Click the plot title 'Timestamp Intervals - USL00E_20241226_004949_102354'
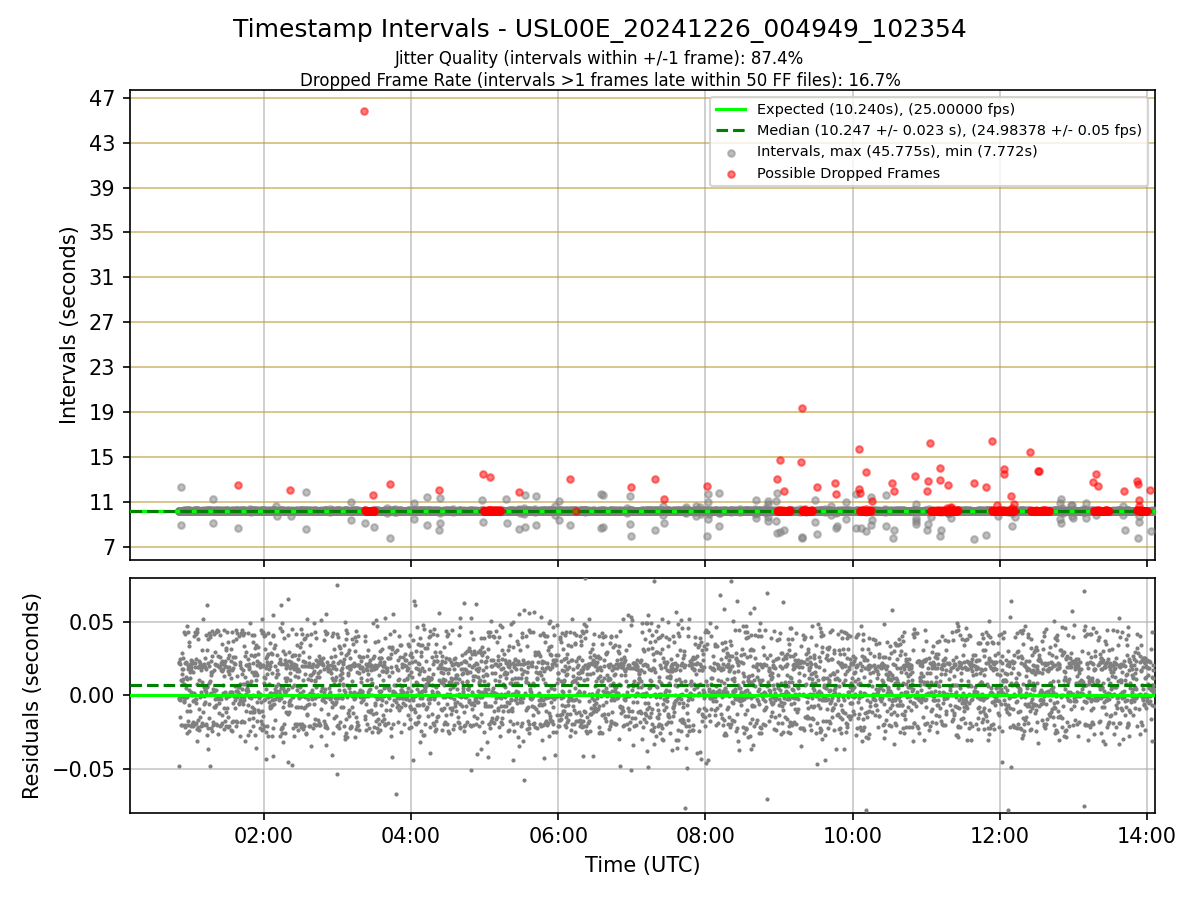The width and height of the screenshot is (1200, 900). pyautogui.click(x=600, y=29)
